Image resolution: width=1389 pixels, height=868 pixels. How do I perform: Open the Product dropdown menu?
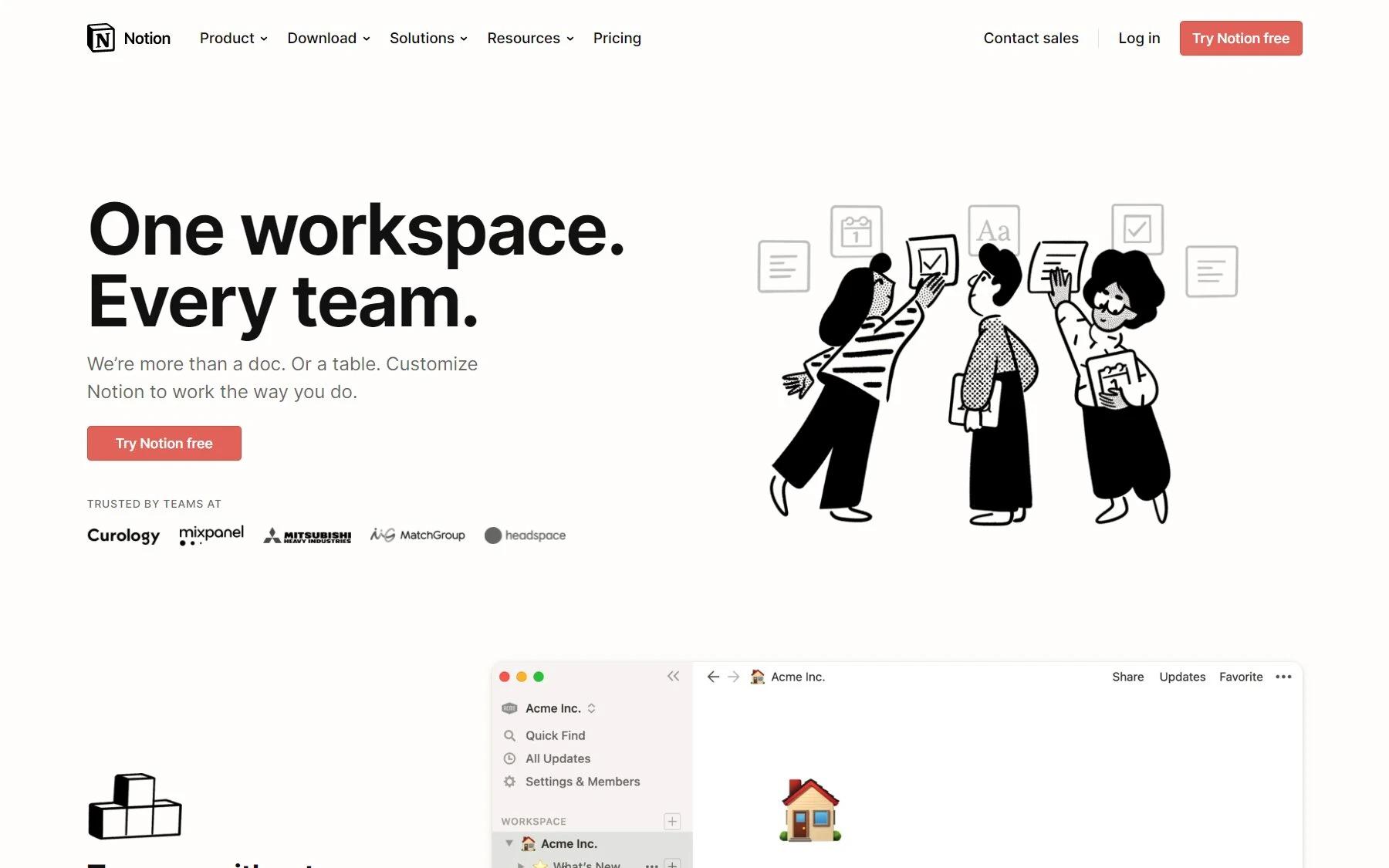(x=233, y=38)
